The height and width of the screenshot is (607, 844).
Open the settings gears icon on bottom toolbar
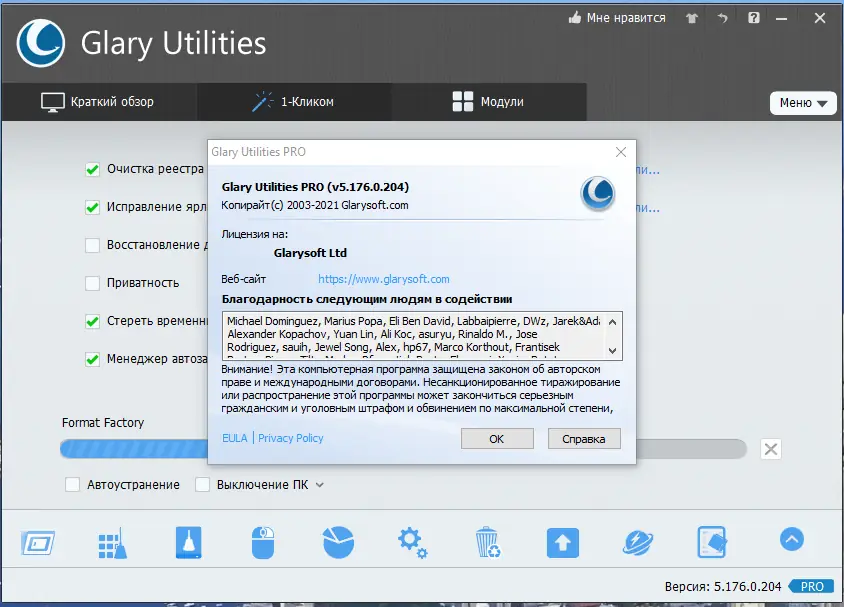412,540
